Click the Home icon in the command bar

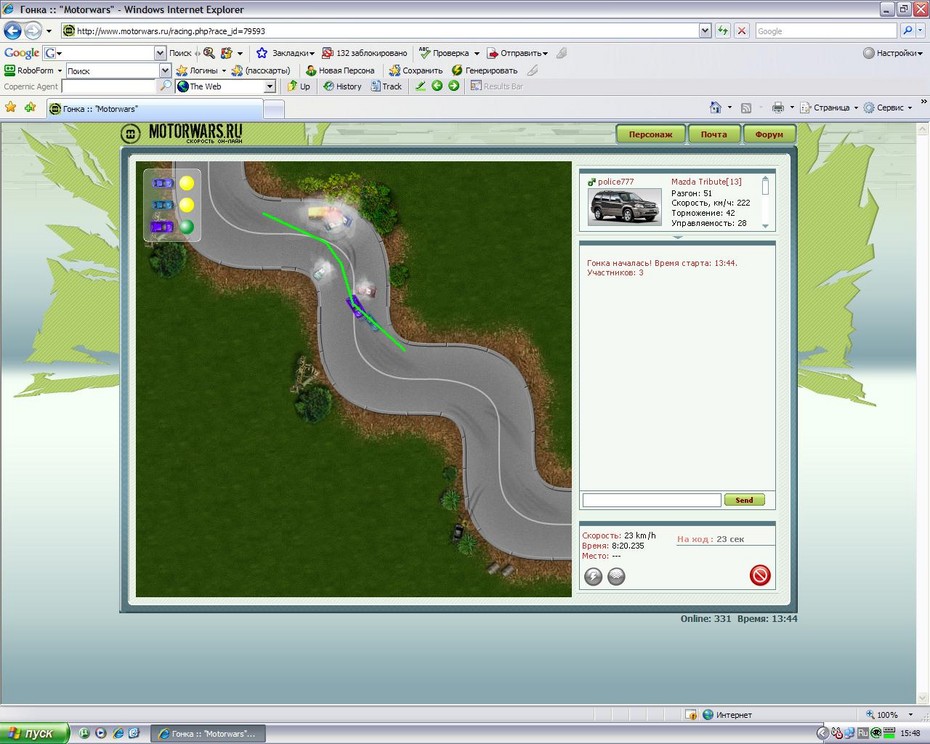[715, 107]
